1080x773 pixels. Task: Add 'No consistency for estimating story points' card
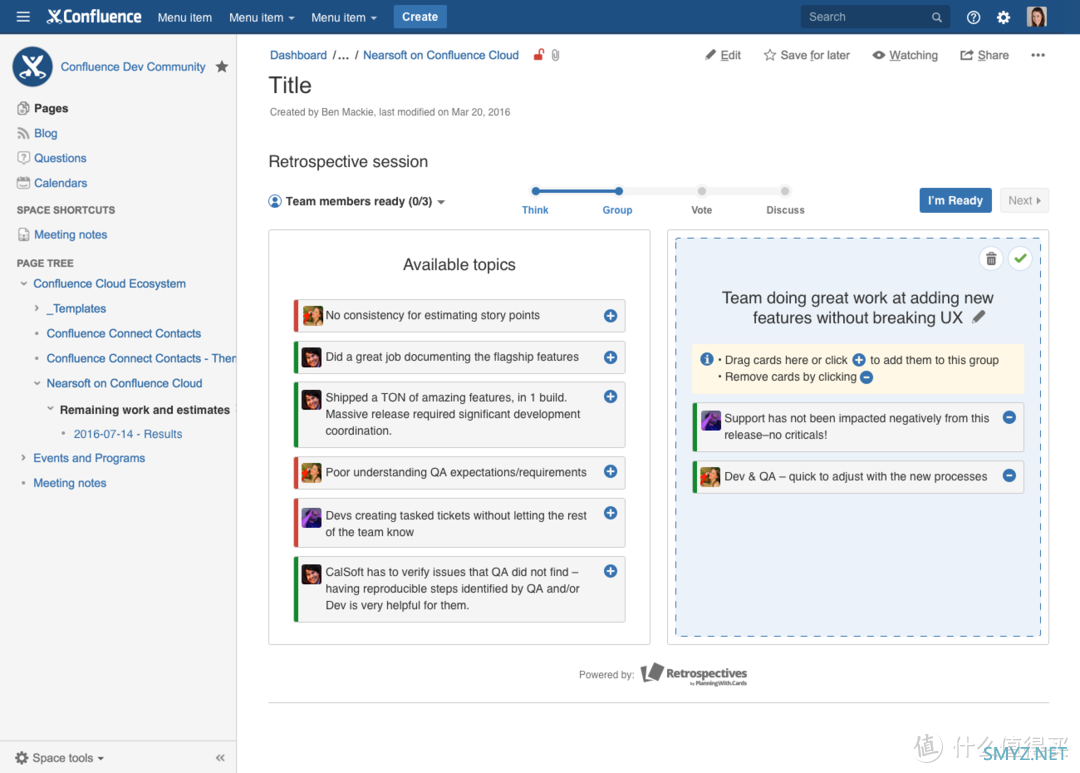tap(610, 316)
